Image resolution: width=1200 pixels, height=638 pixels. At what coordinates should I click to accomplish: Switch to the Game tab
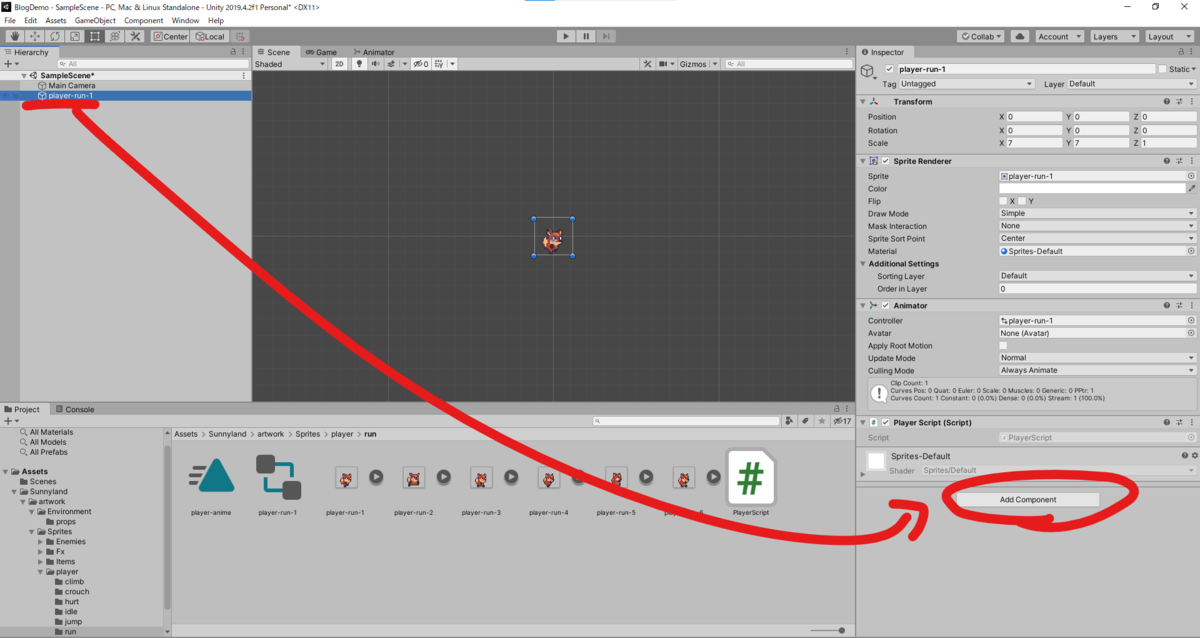point(321,52)
